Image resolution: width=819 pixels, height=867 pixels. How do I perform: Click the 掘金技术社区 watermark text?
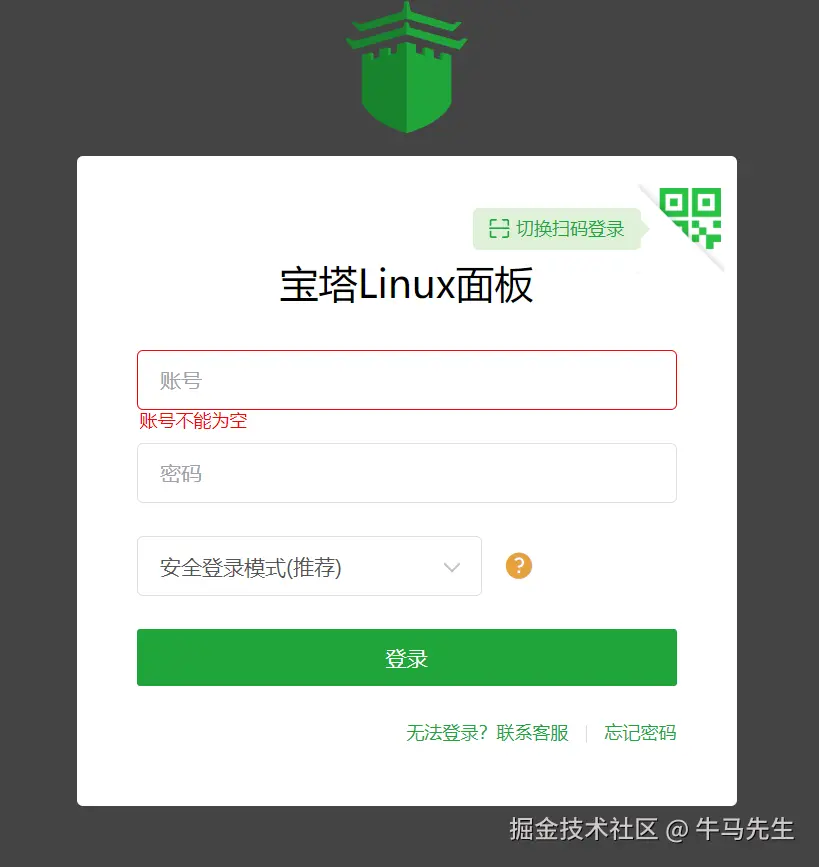(x=583, y=829)
